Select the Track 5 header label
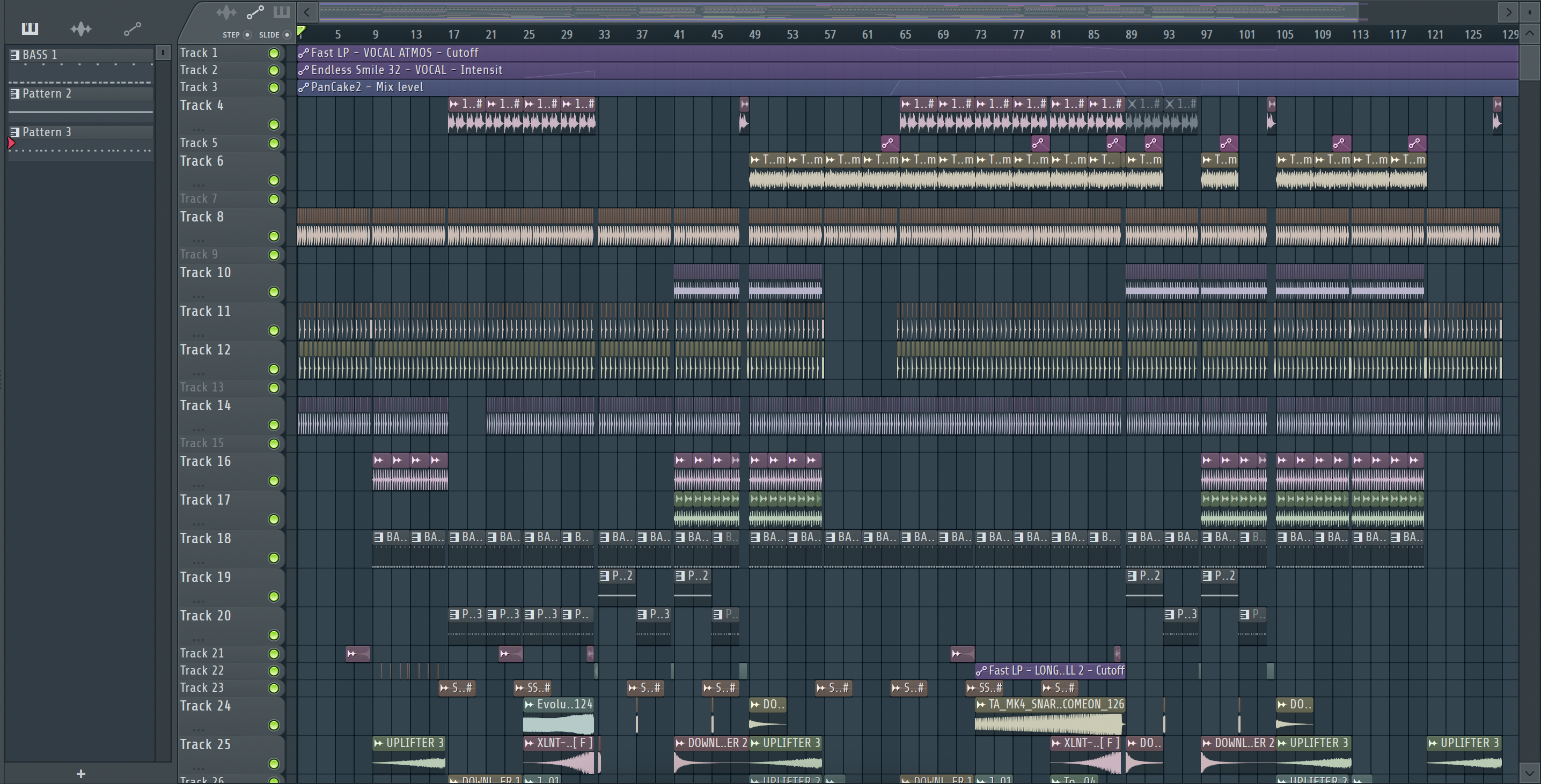Viewport: 1541px width, 784px height. click(199, 143)
